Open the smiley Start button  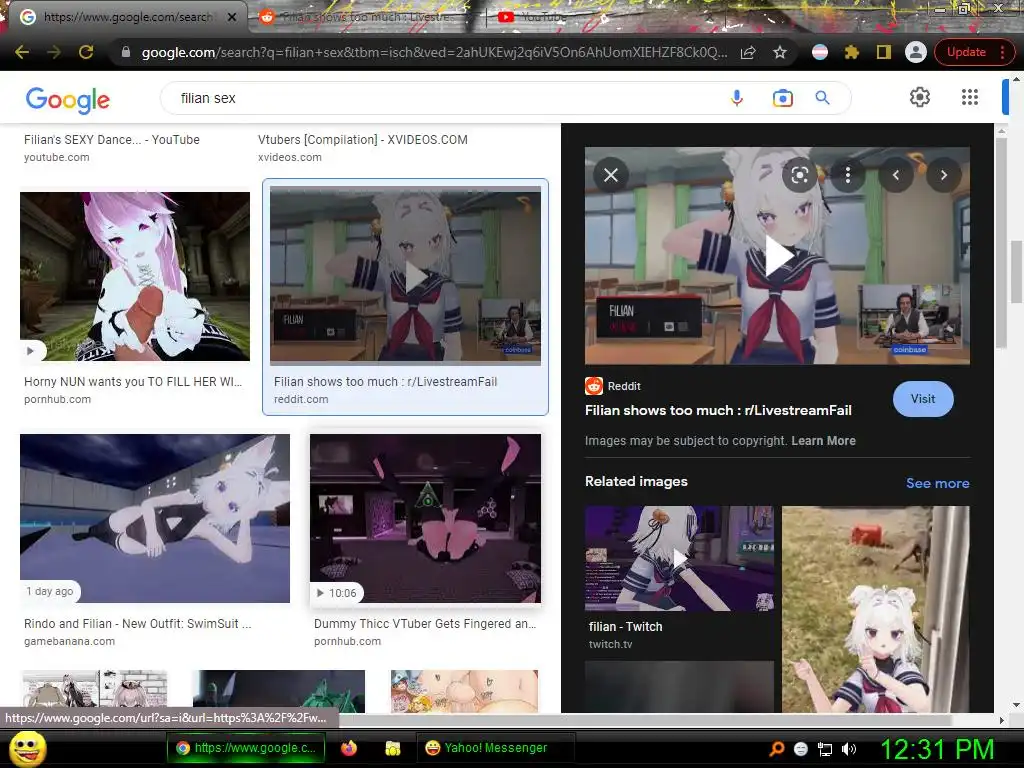coord(27,748)
